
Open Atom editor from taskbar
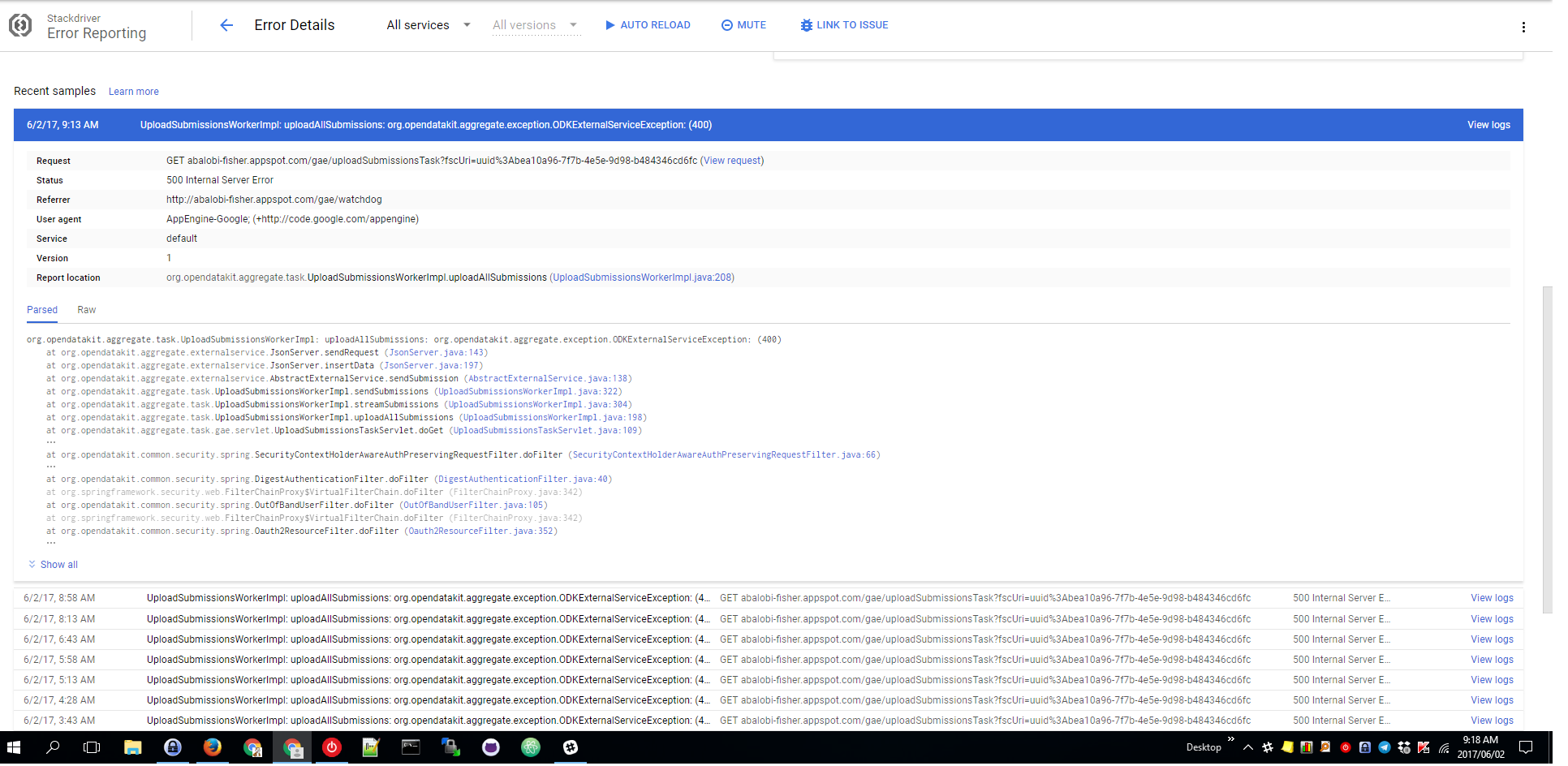531,747
